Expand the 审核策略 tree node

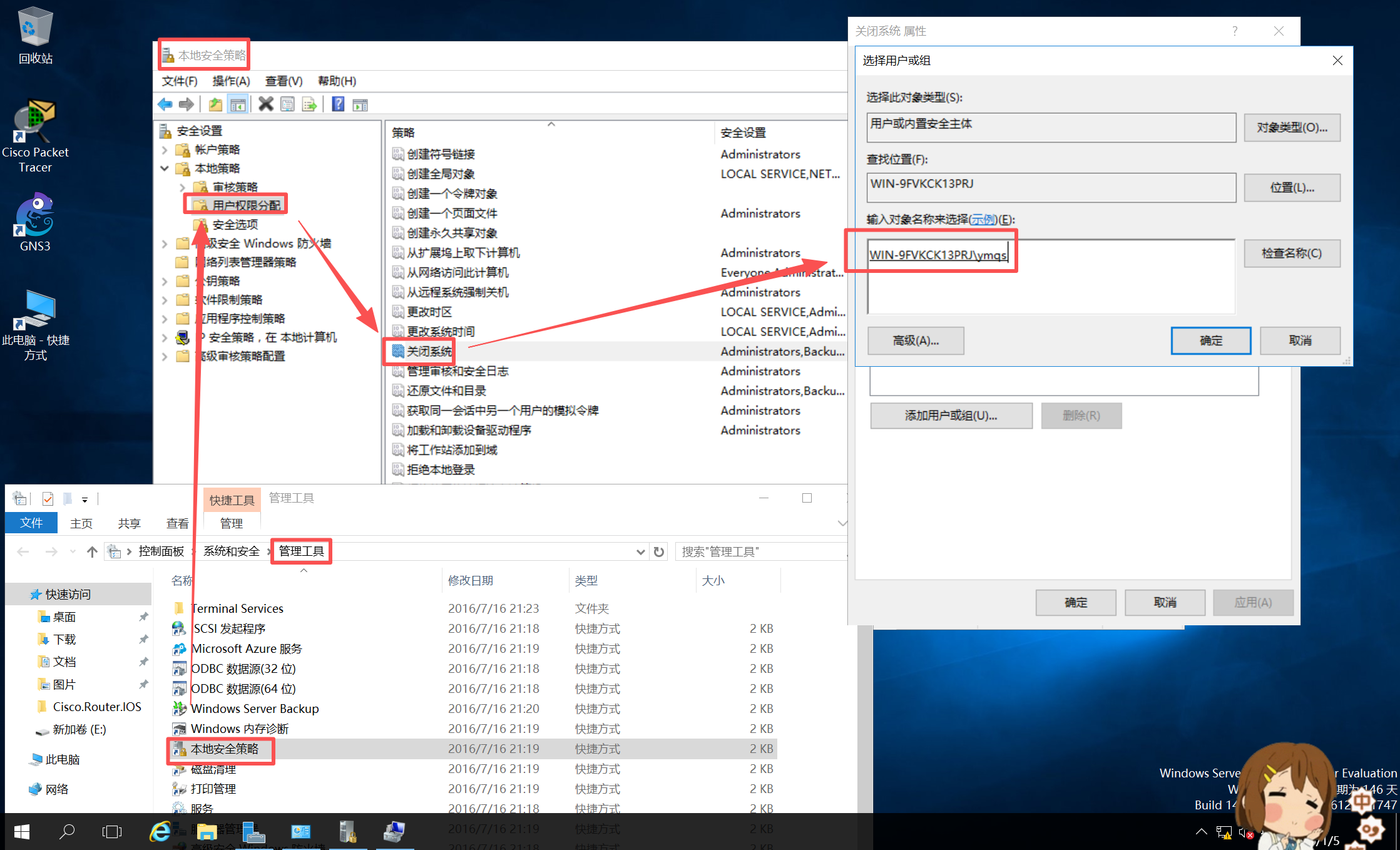[x=183, y=187]
